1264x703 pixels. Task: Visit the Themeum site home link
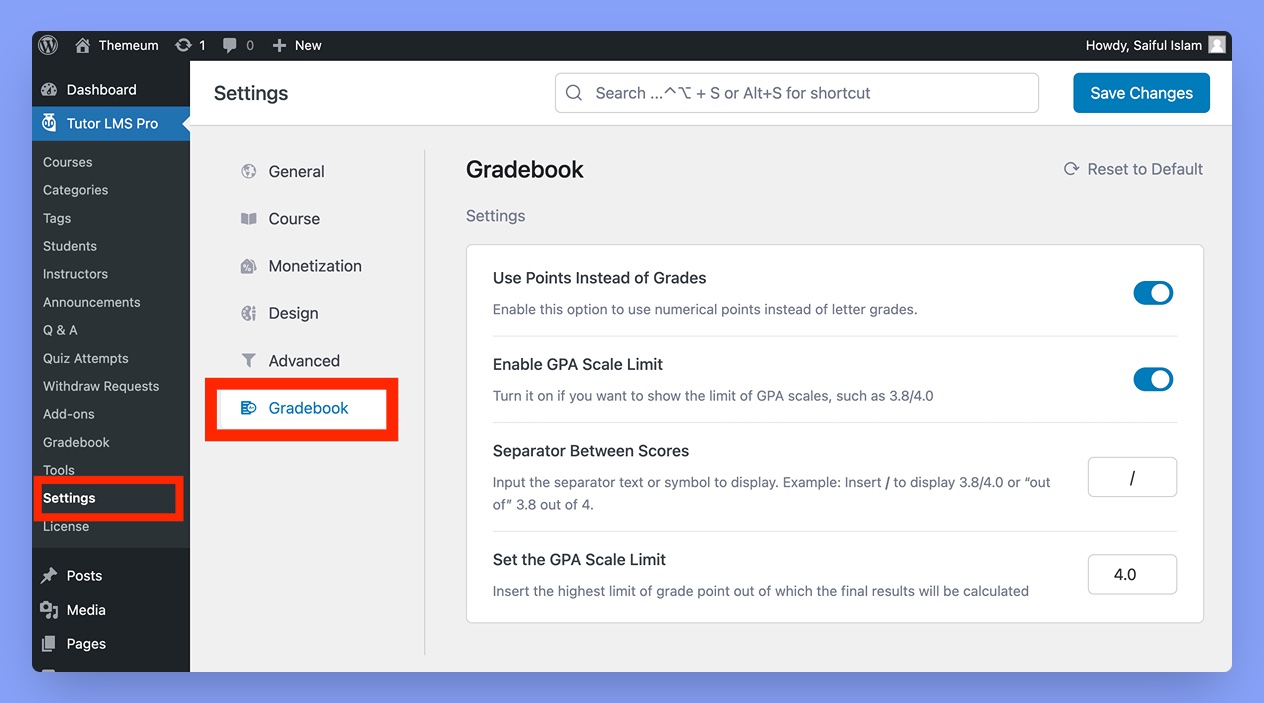click(x=116, y=45)
